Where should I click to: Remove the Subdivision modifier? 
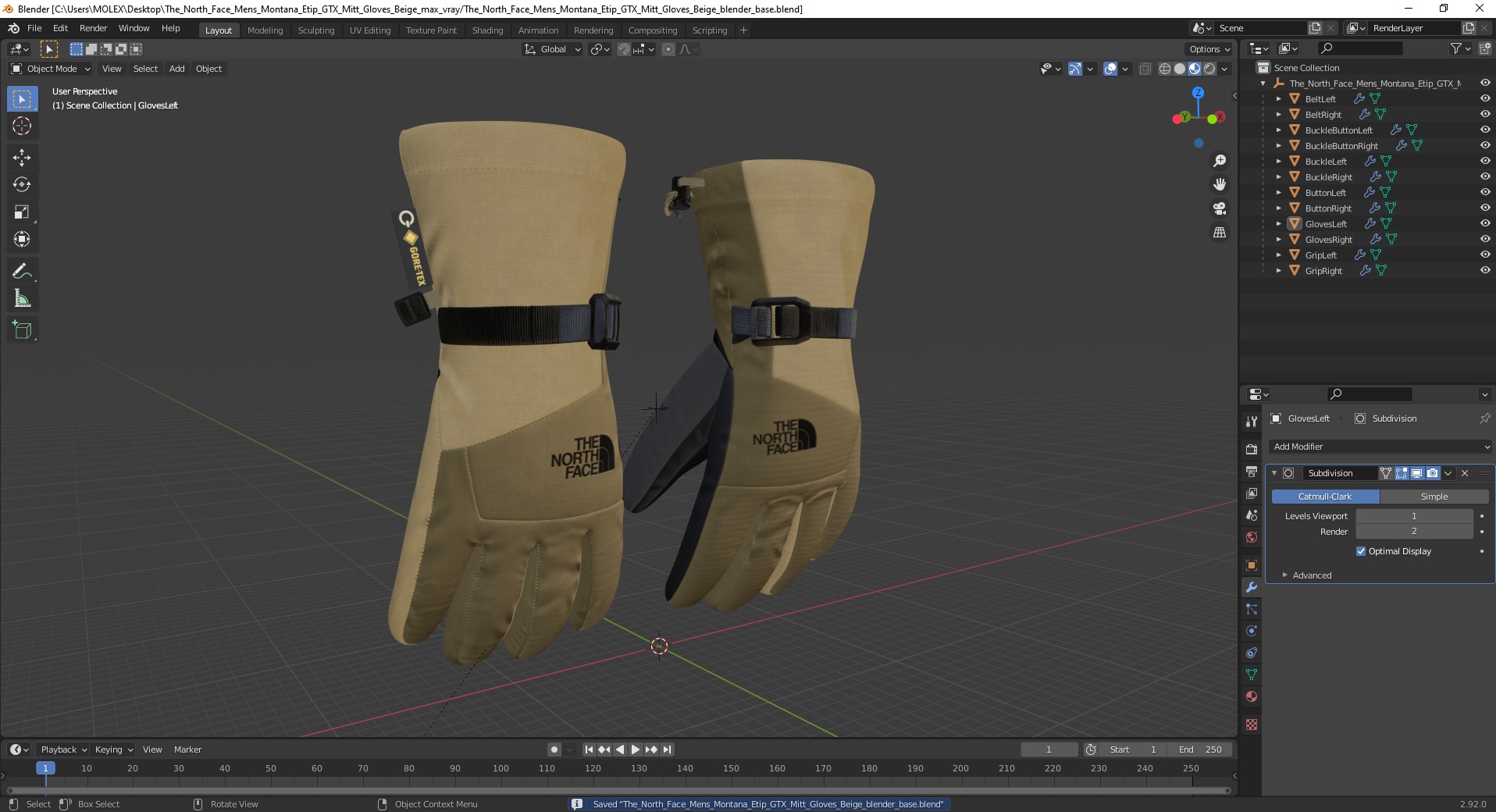1465,473
